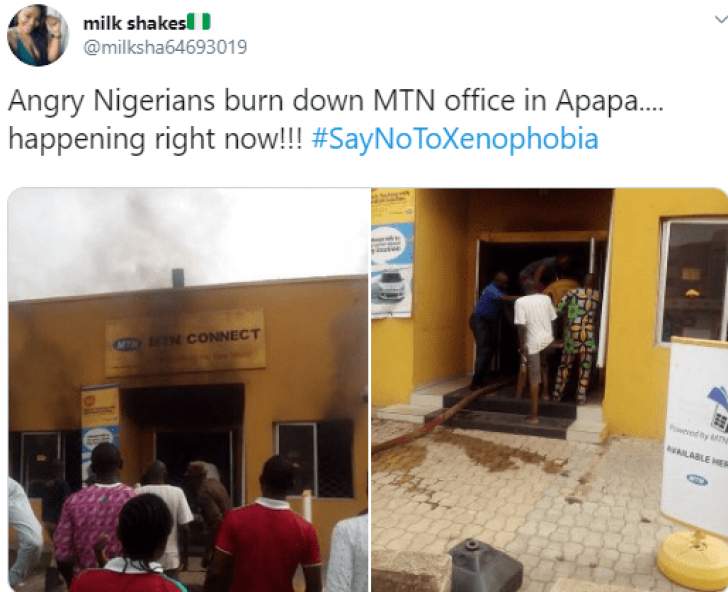Open the right photo of the yellow entrance

click(x=549, y=389)
